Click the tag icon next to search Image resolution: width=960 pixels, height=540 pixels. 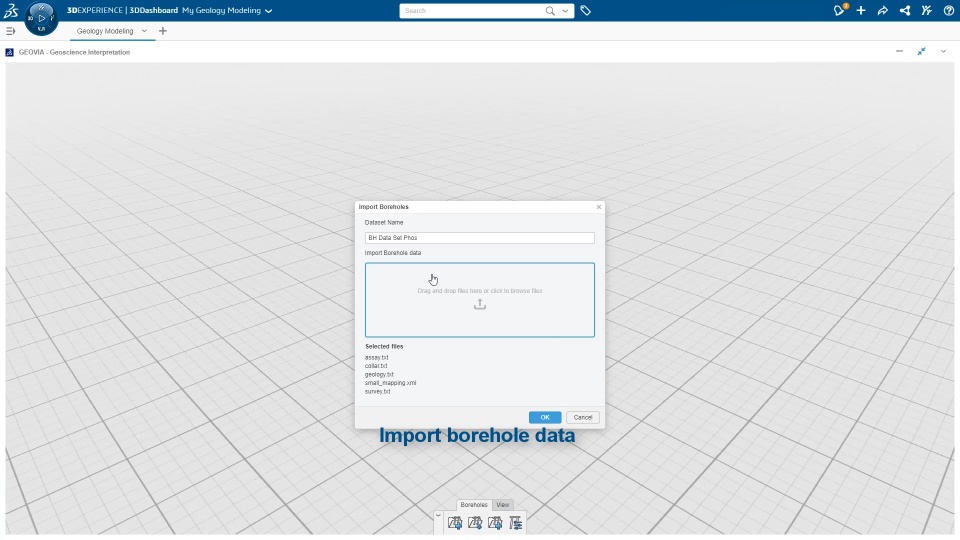(585, 10)
